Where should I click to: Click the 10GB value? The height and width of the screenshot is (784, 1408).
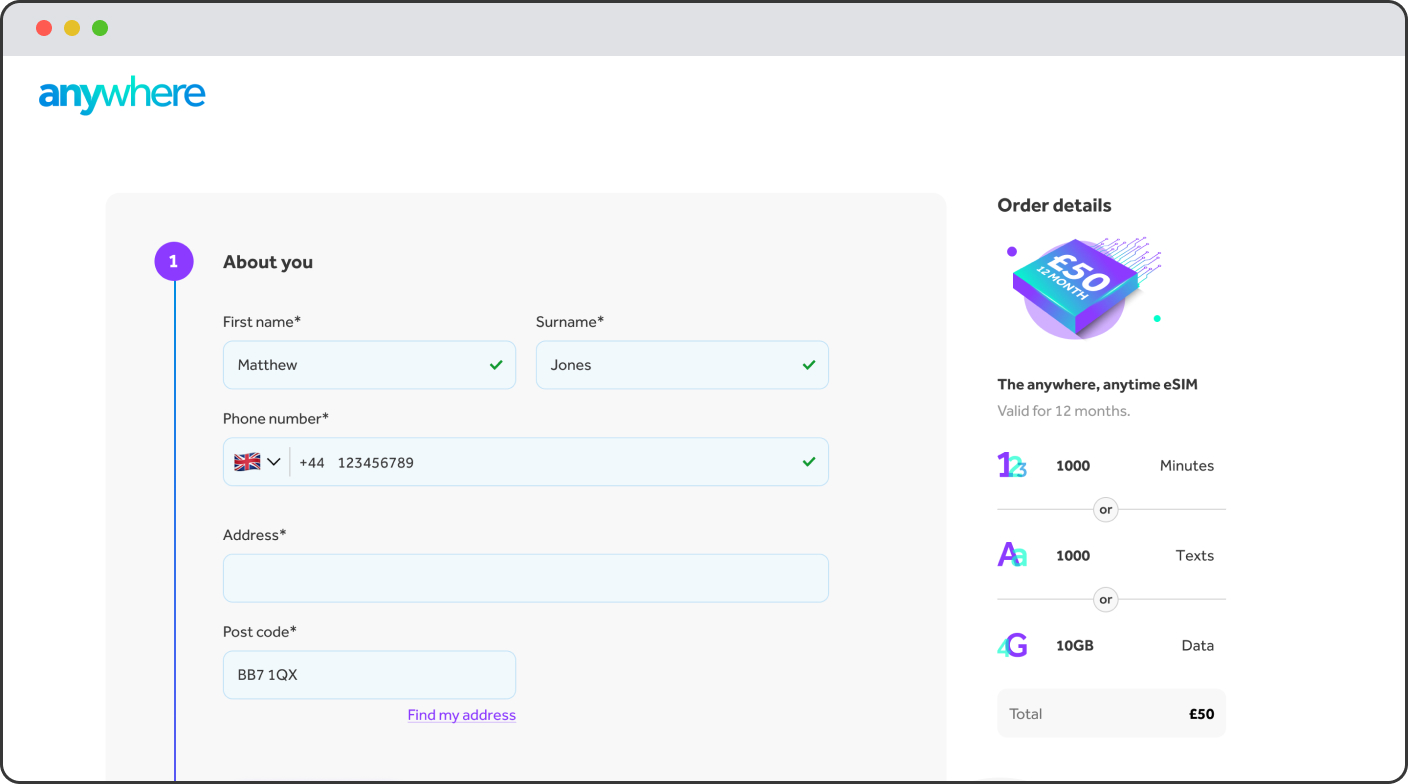coord(1075,646)
